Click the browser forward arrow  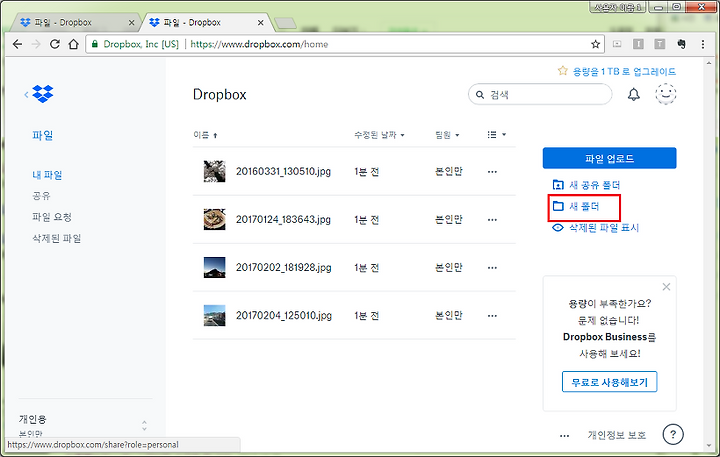(x=36, y=44)
